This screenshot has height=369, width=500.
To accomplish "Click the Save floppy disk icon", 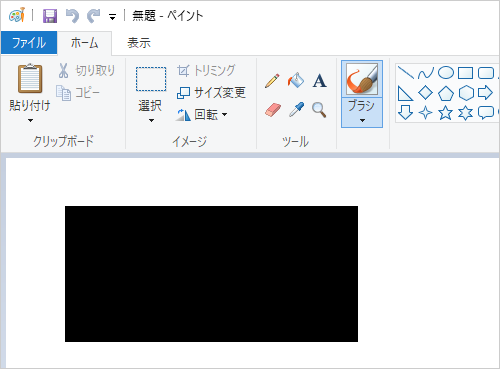I will [x=50, y=16].
